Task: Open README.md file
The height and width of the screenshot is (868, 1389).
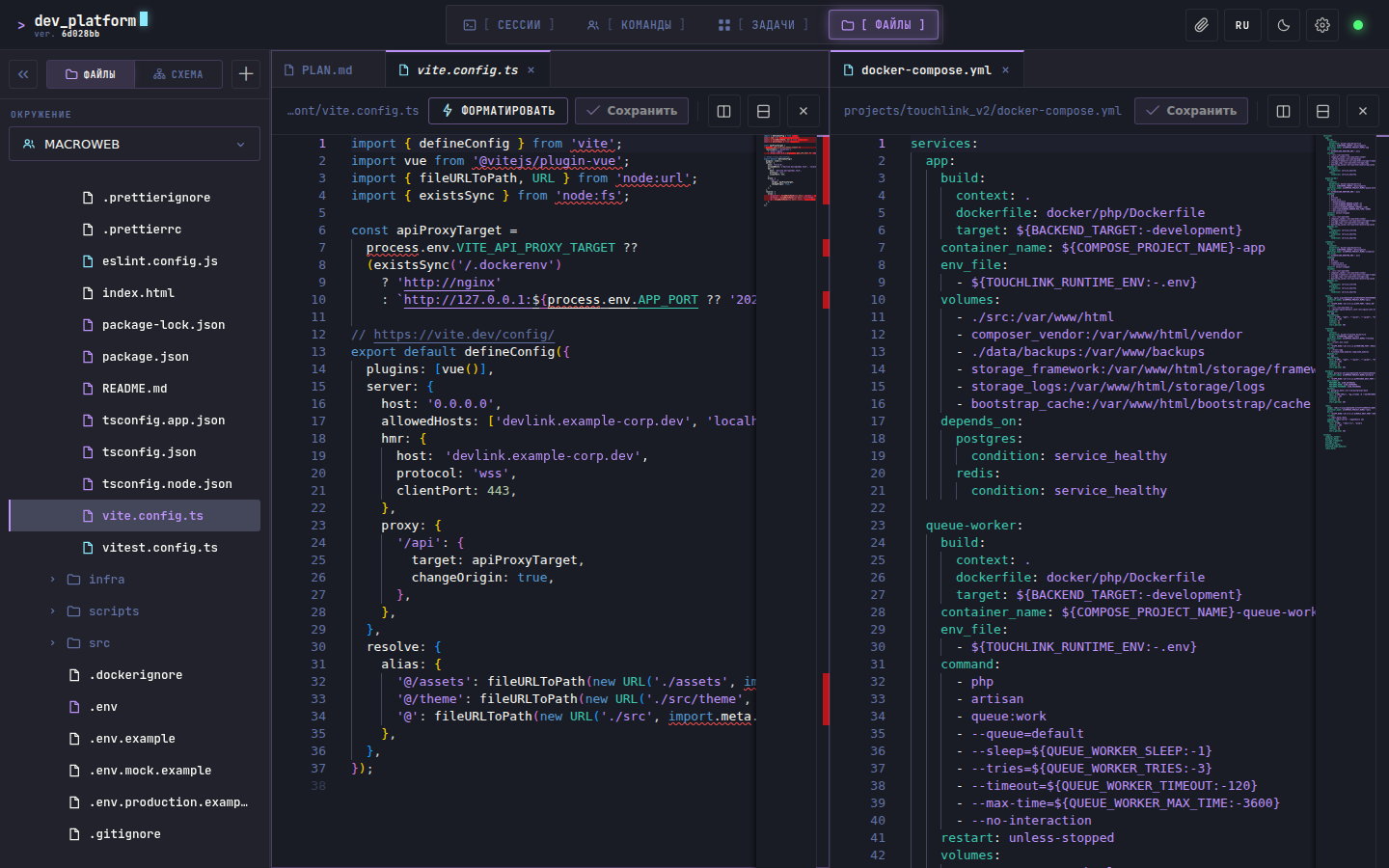Action: point(135,389)
